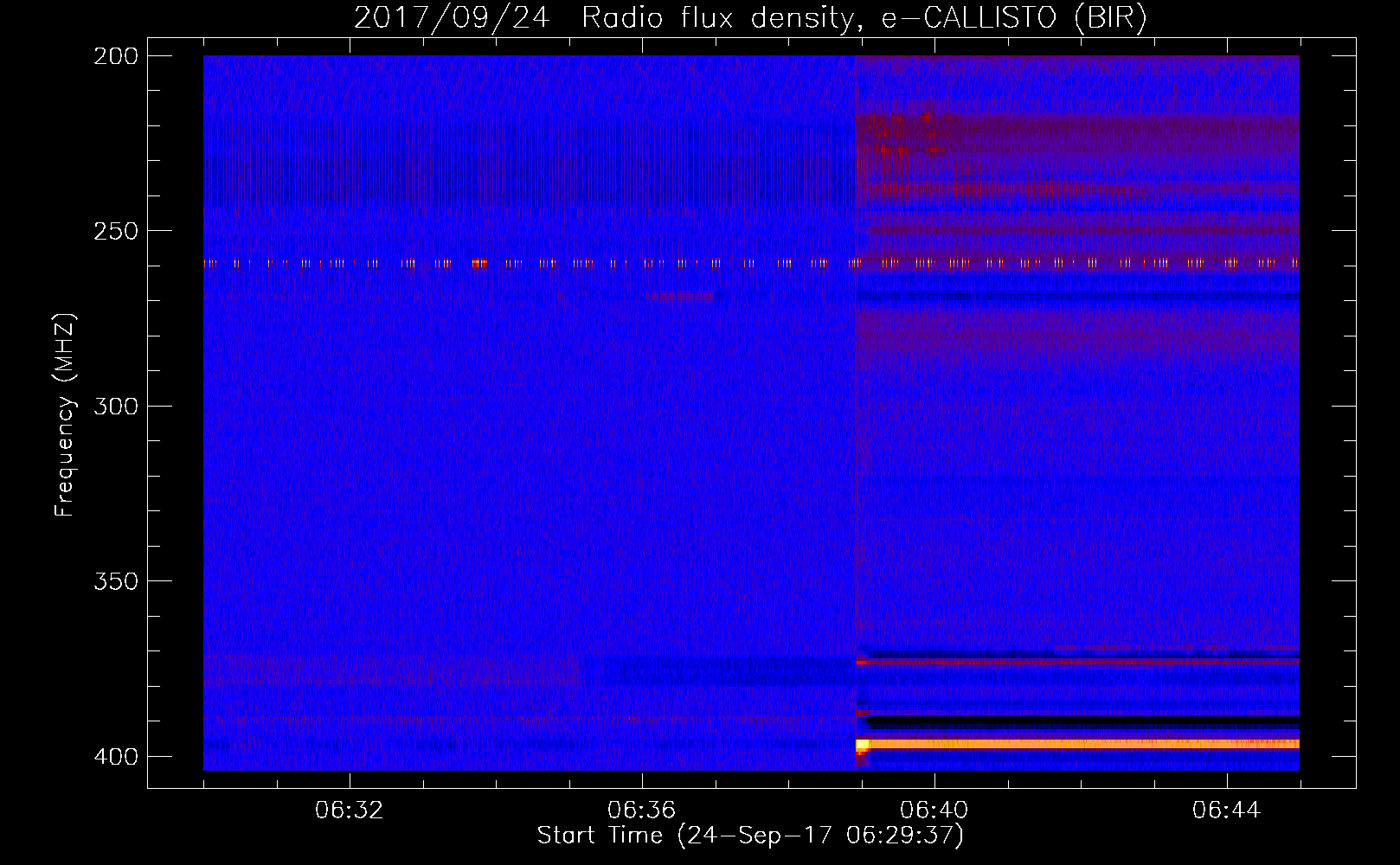Click the 400 frequency tick label
1400x865 pixels.
(x=115, y=757)
